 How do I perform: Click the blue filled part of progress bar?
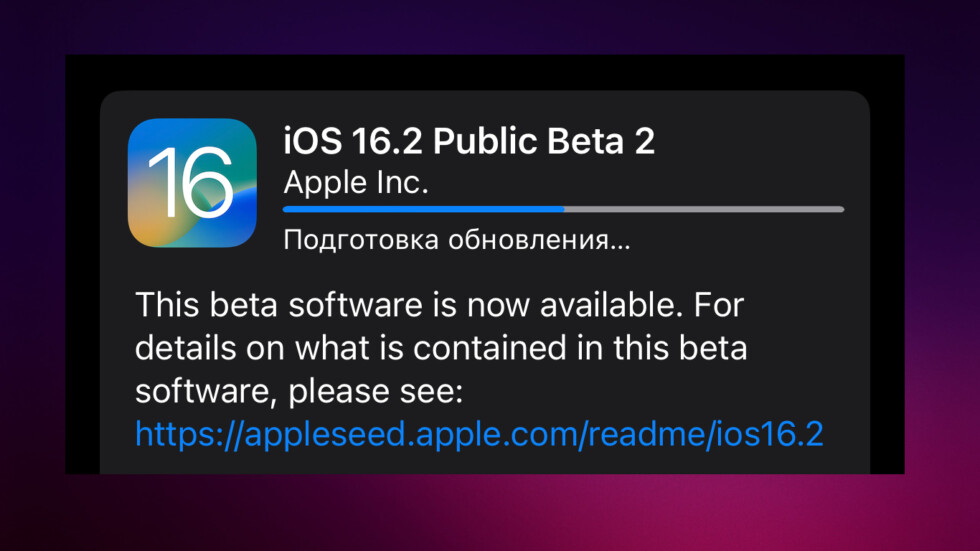coord(423,209)
